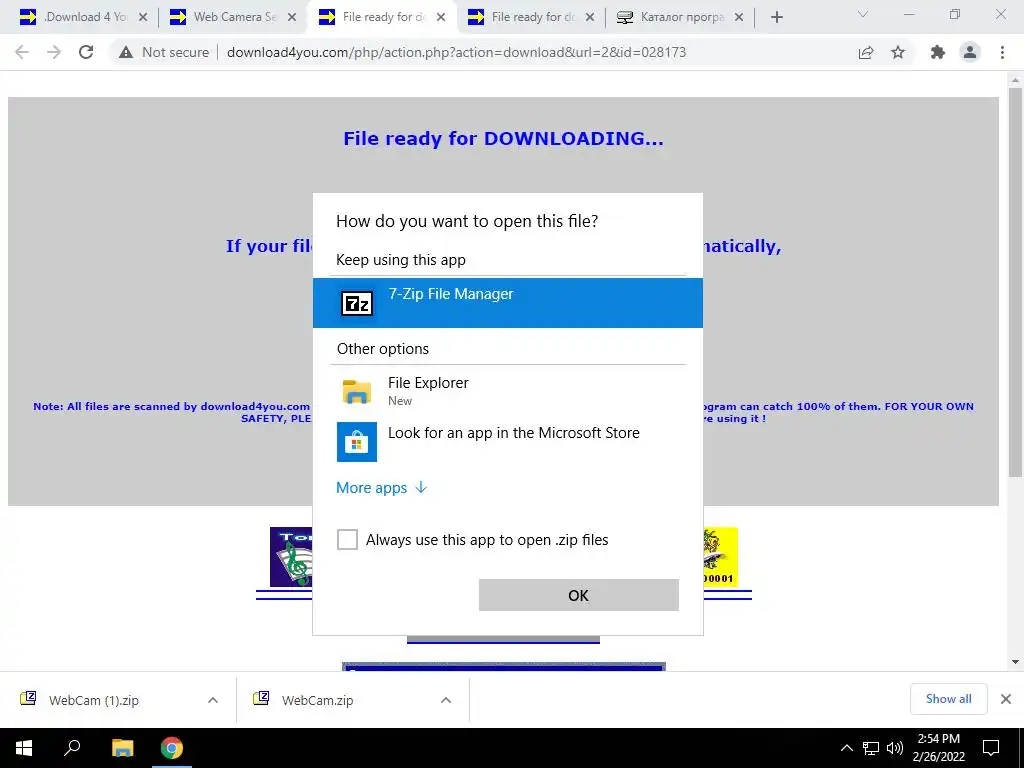Close the active File ready tab

pos(441,18)
